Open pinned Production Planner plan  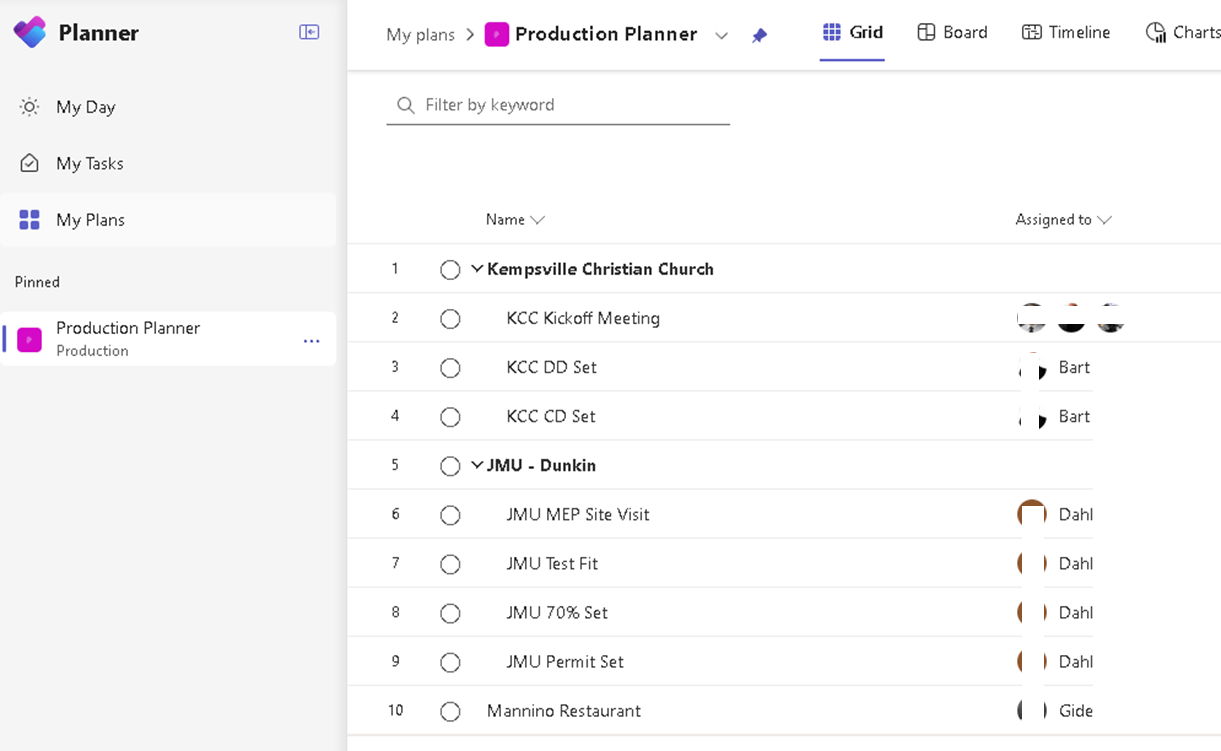point(168,339)
